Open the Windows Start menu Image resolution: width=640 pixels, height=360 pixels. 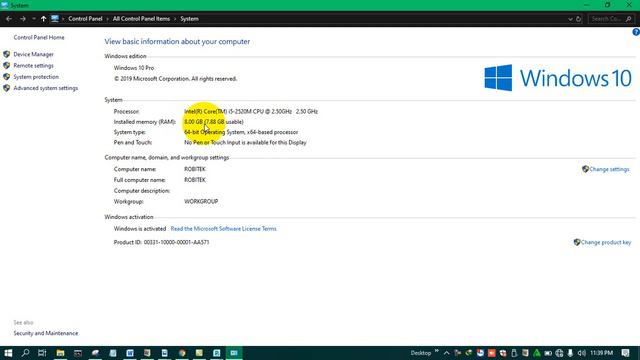8,353
